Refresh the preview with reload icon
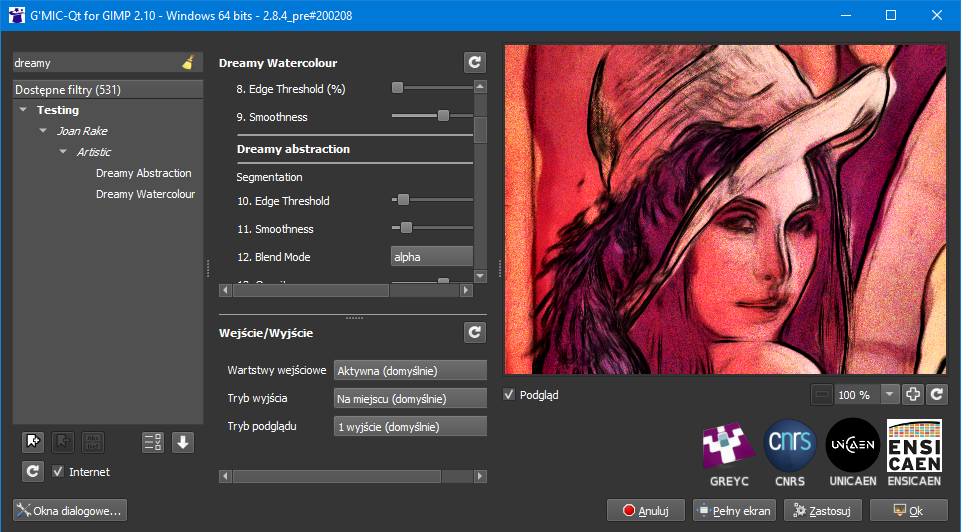The height and width of the screenshot is (532, 961). (x=937, y=395)
